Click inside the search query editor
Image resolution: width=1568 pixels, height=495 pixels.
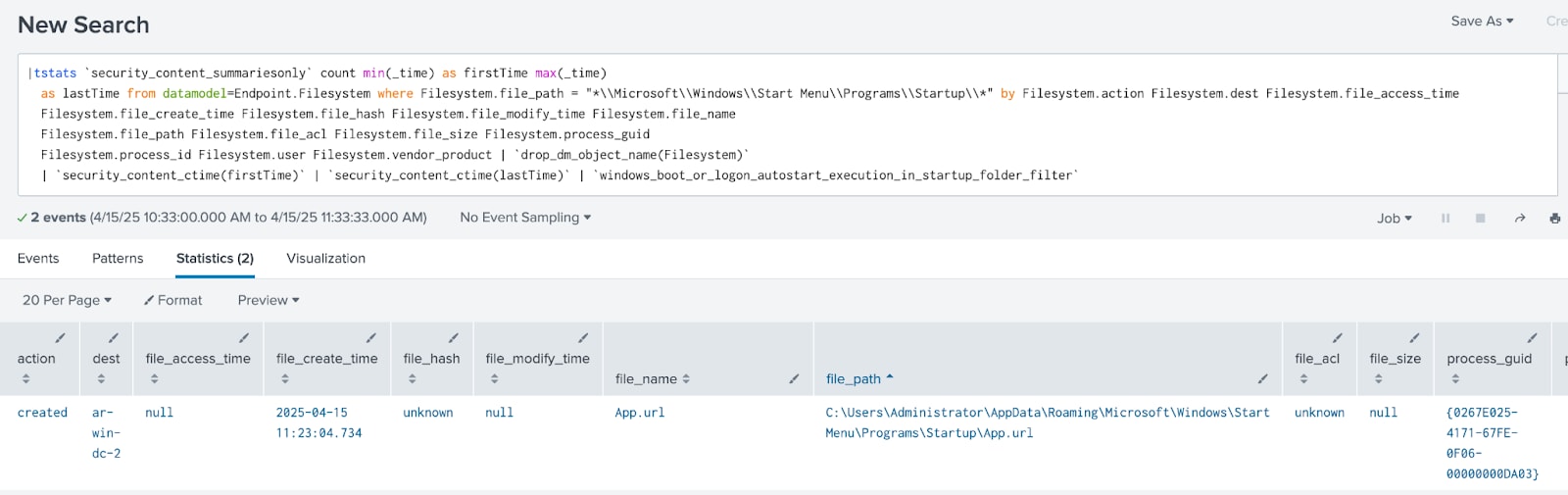tap(787, 124)
